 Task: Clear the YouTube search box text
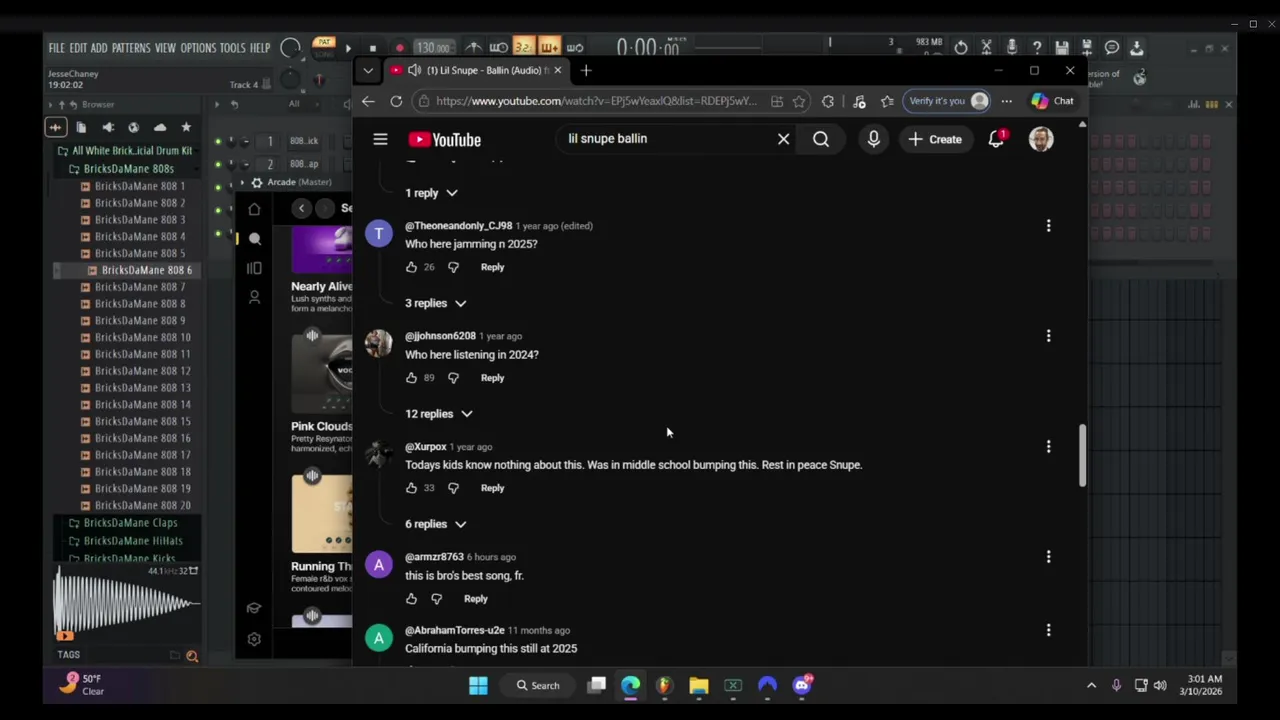point(783,139)
